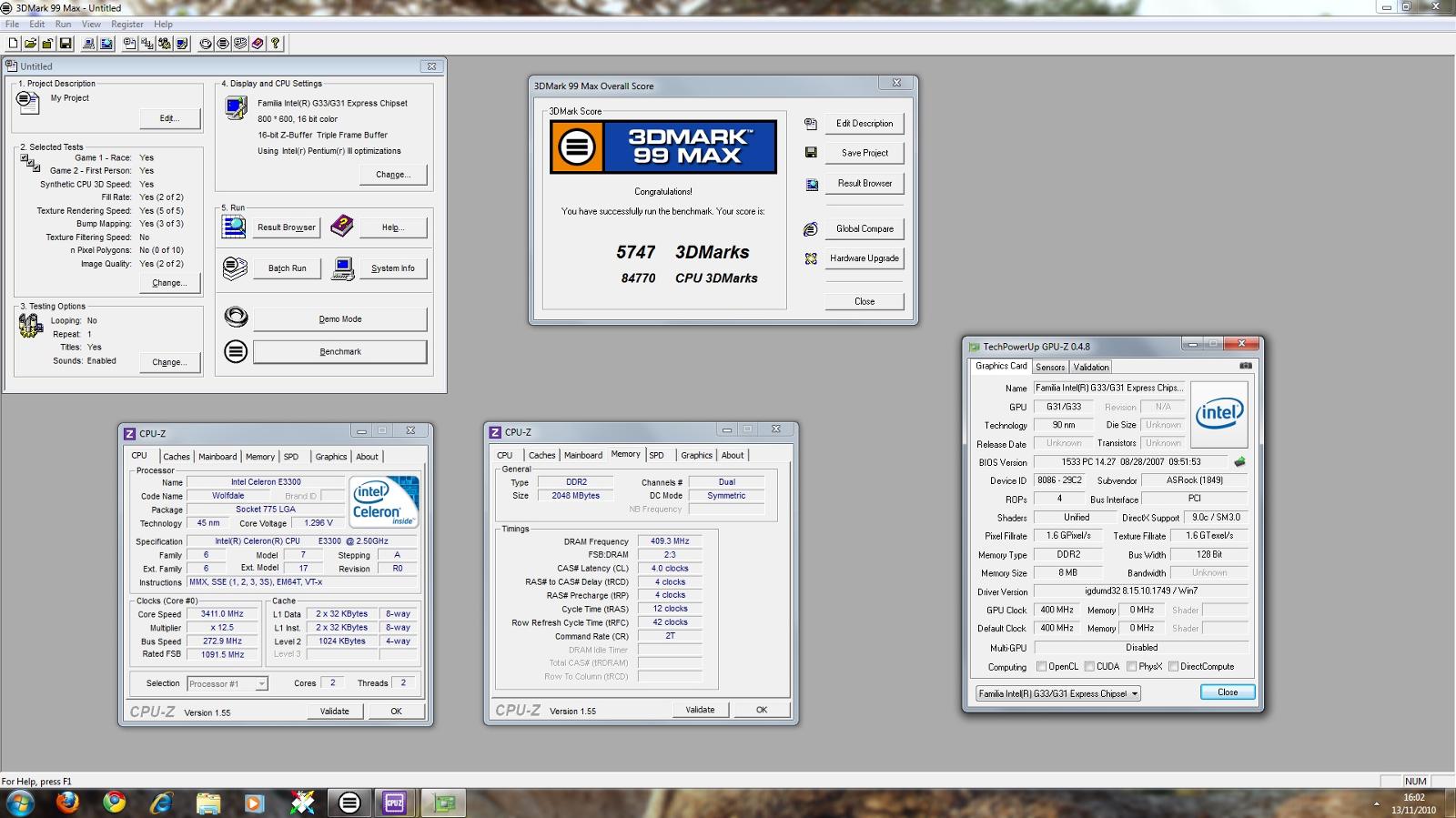The width and height of the screenshot is (1456, 818).
Task: Click the System Info computer toolbar icon
Action: [88, 43]
